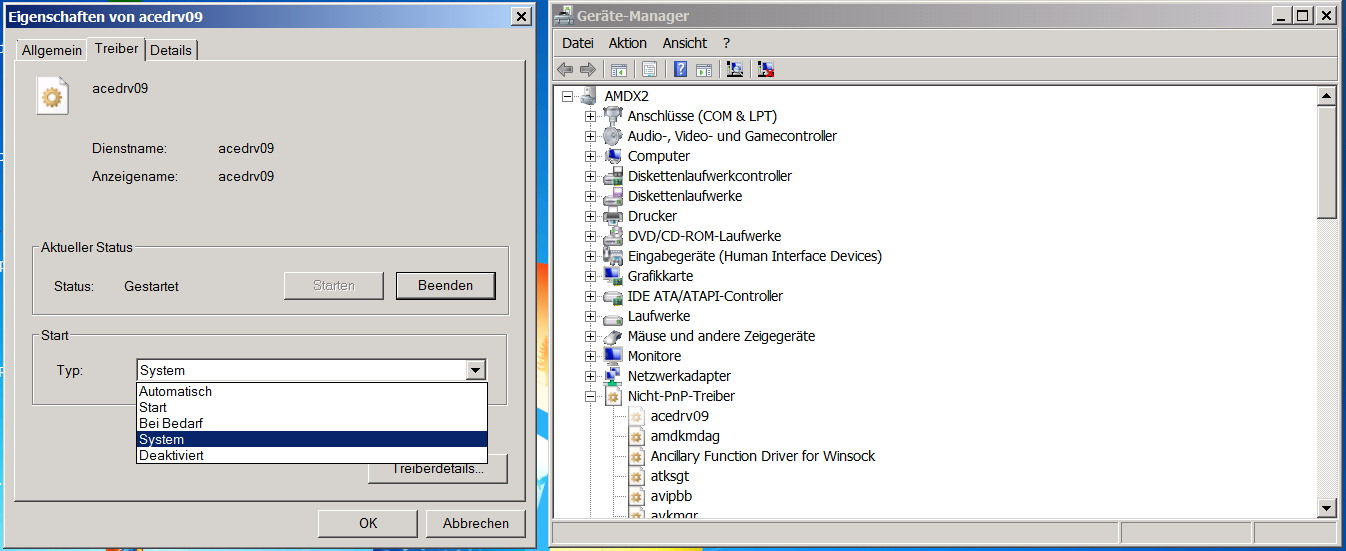Image resolution: width=1346 pixels, height=551 pixels.
Task: Click the properties toolbar icon
Action: [x=649, y=69]
